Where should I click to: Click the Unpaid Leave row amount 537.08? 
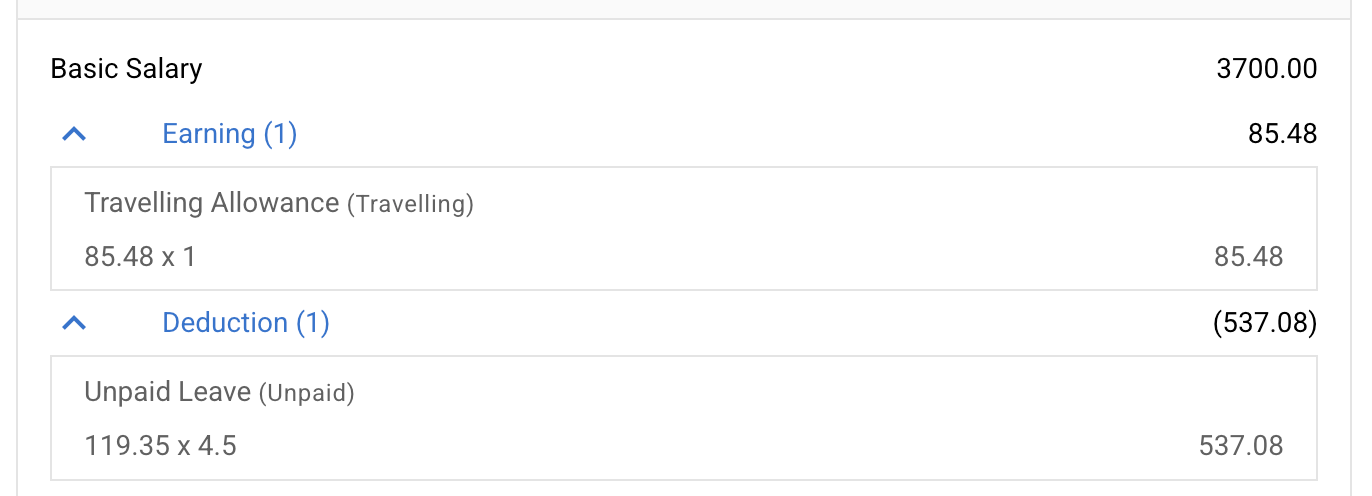point(1240,445)
